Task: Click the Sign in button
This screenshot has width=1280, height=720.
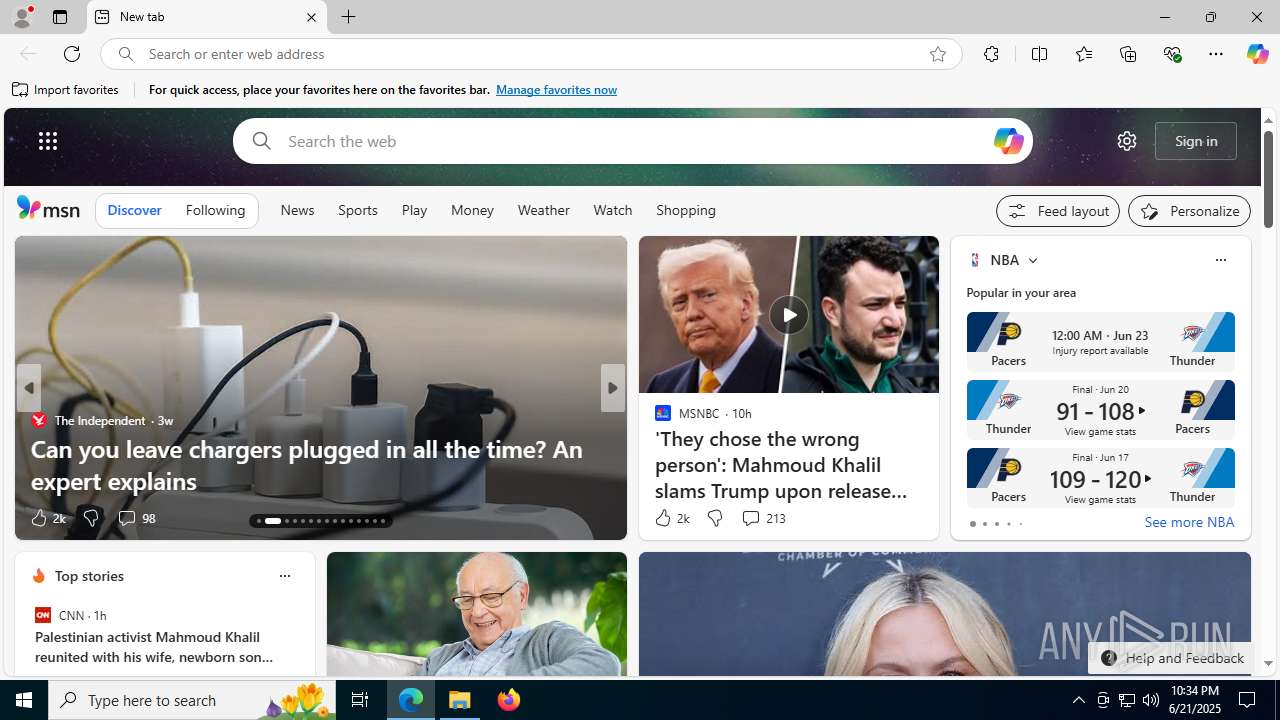Action: coord(1196,141)
